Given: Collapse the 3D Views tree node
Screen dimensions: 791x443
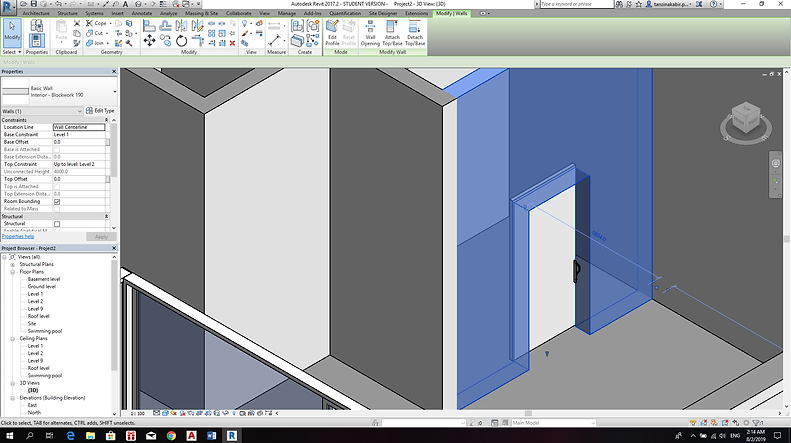Looking at the screenshot, I should [13, 383].
